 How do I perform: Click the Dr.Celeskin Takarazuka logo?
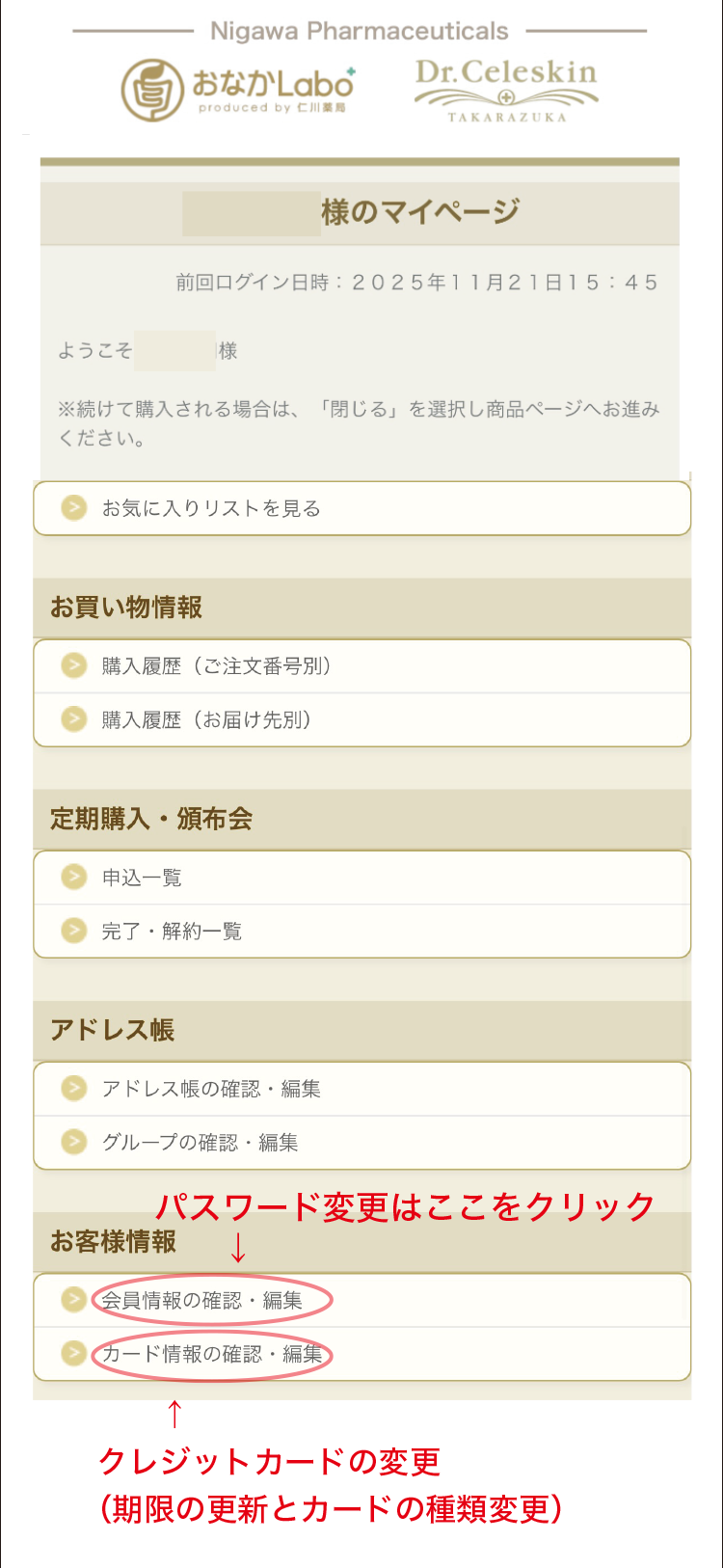tap(506, 91)
